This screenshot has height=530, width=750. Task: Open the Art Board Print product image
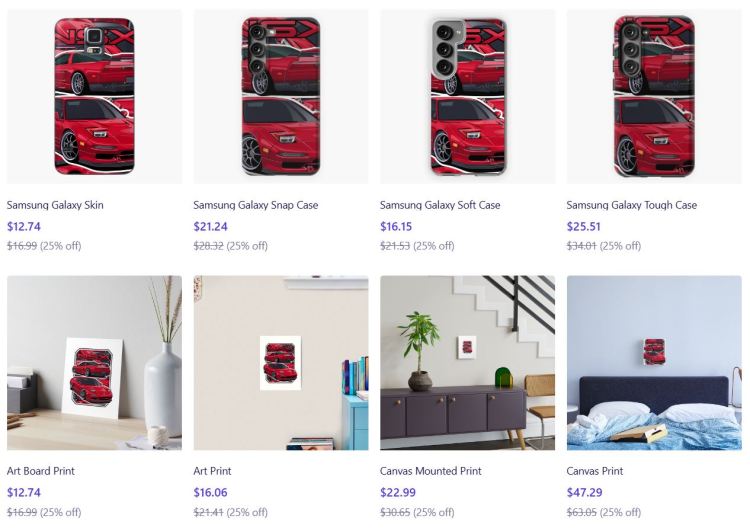94,363
